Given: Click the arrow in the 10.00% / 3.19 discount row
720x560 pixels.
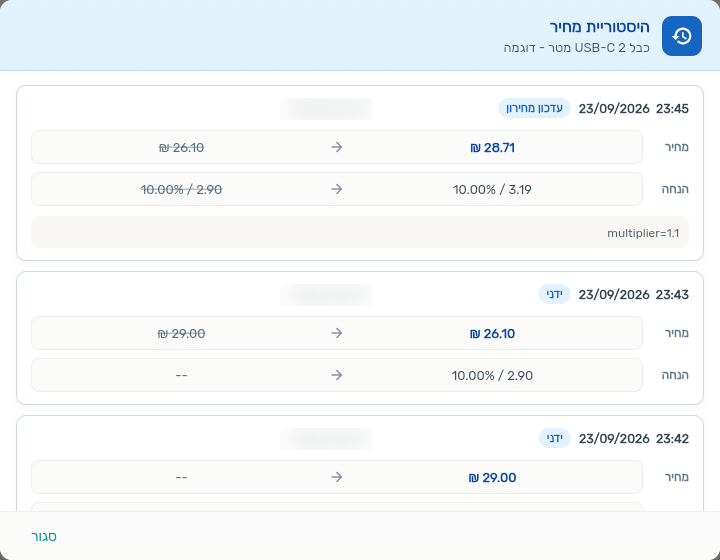Looking at the screenshot, I should 337,189.
